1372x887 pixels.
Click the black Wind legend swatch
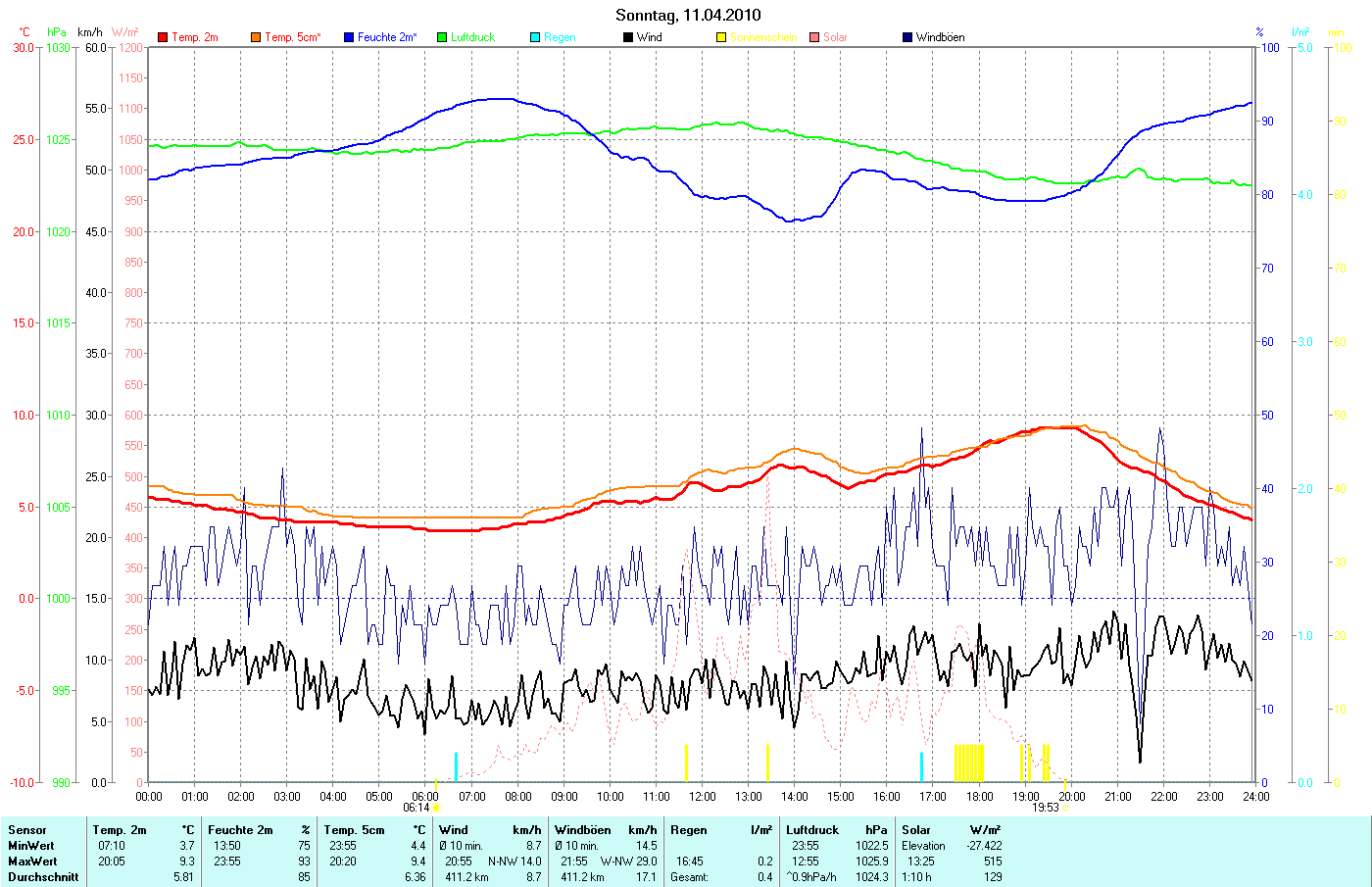point(628,37)
